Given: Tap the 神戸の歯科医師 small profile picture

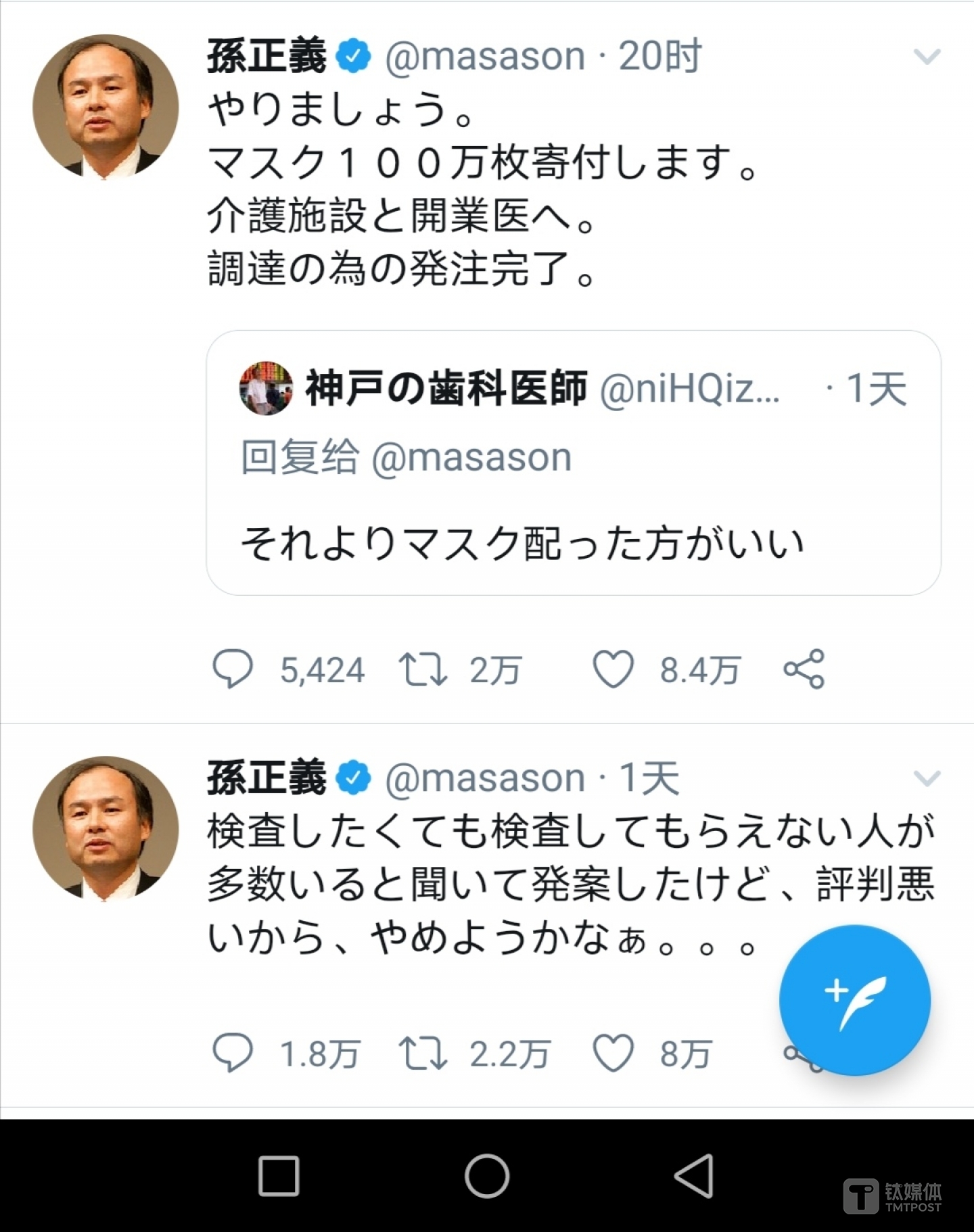Looking at the screenshot, I should (266, 388).
